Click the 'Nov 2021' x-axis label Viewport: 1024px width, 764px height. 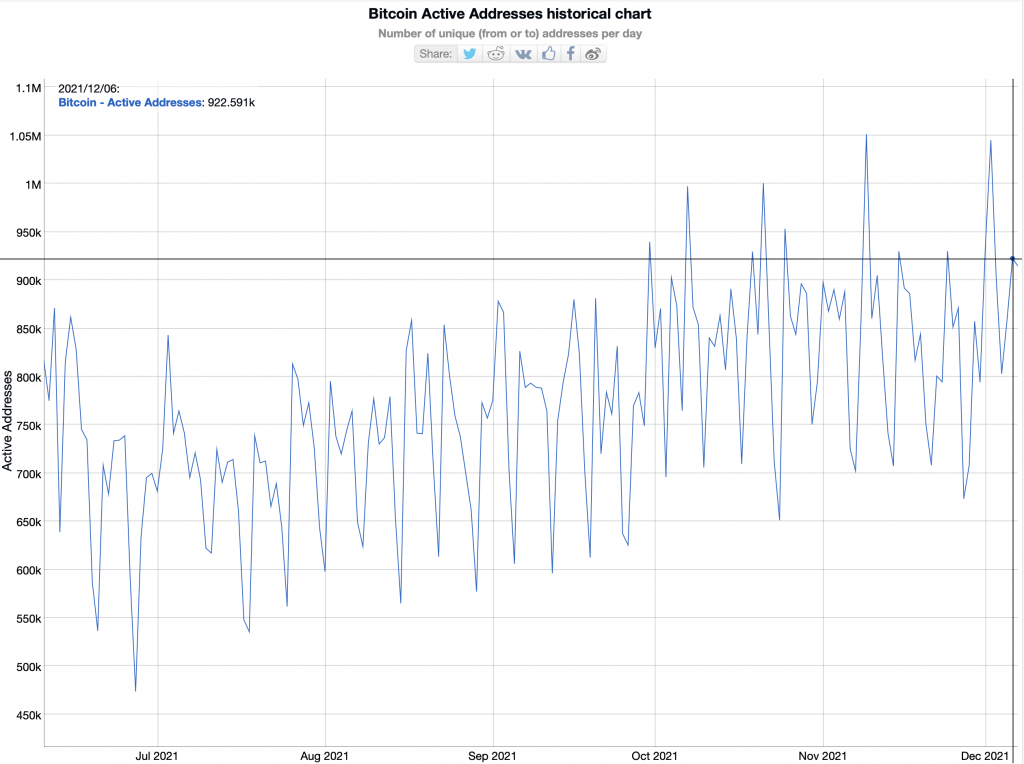click(822, 756)
